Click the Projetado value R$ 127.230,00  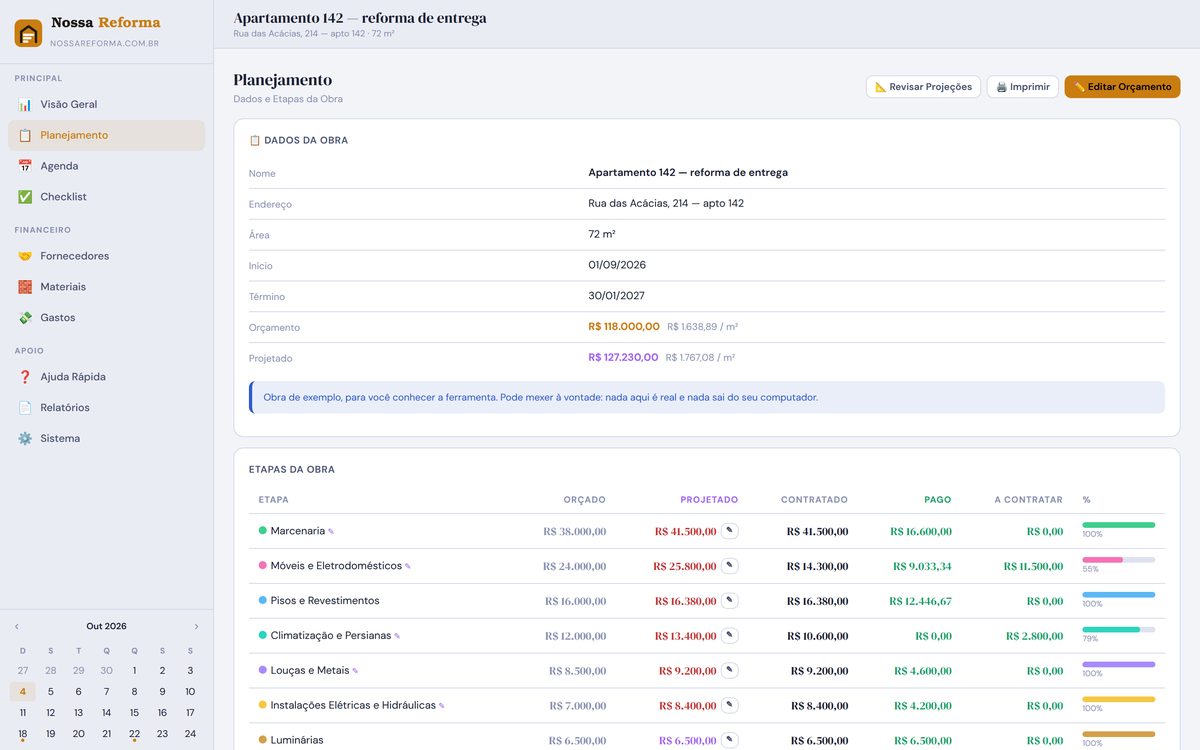[x=623, y=358]
